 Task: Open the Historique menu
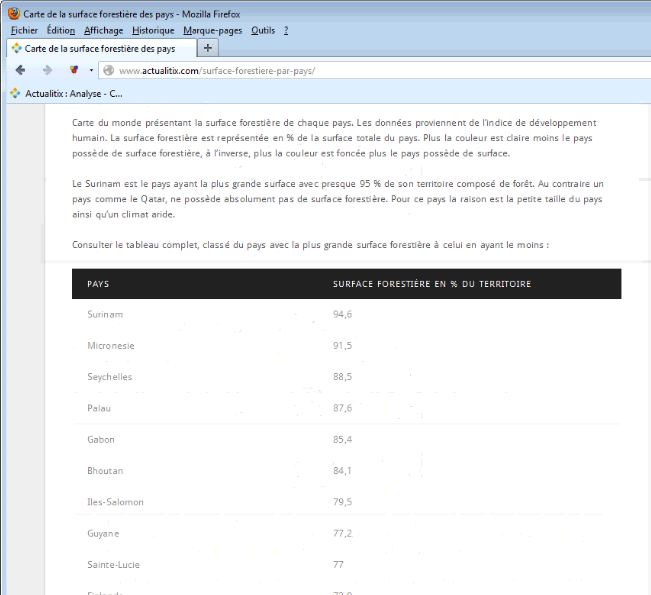coord(153,30)
